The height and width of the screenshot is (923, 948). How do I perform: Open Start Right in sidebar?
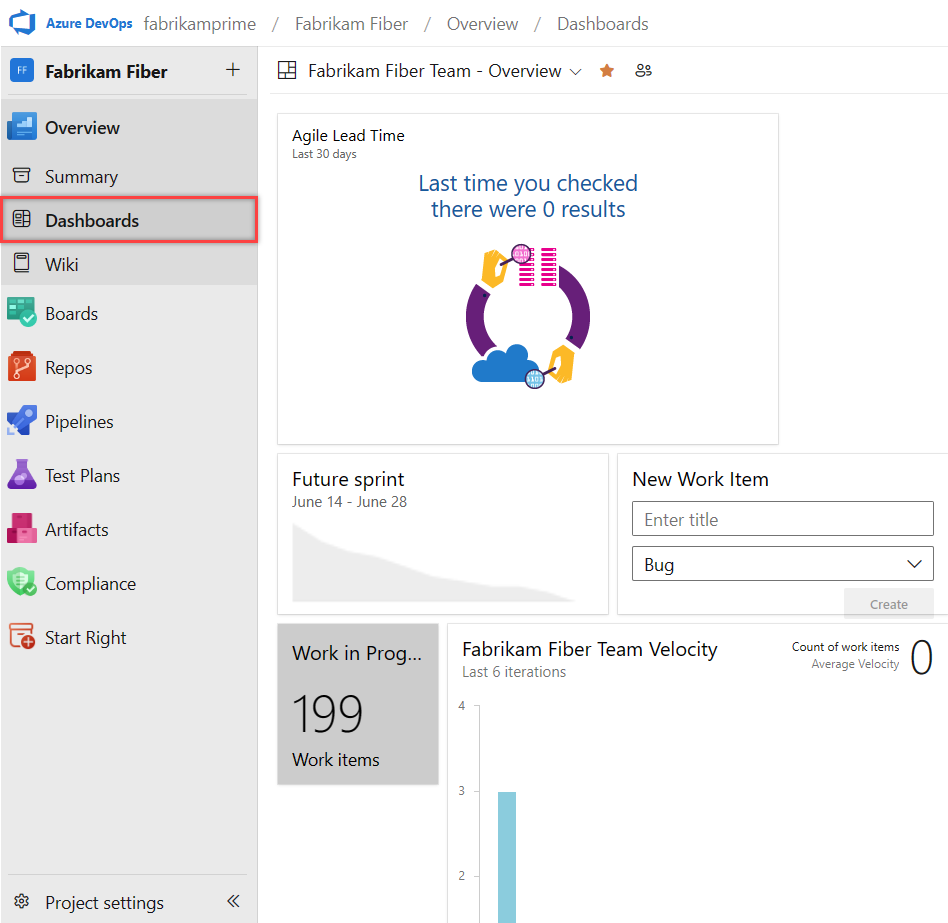pyautogui.click(x=85, y=637)
